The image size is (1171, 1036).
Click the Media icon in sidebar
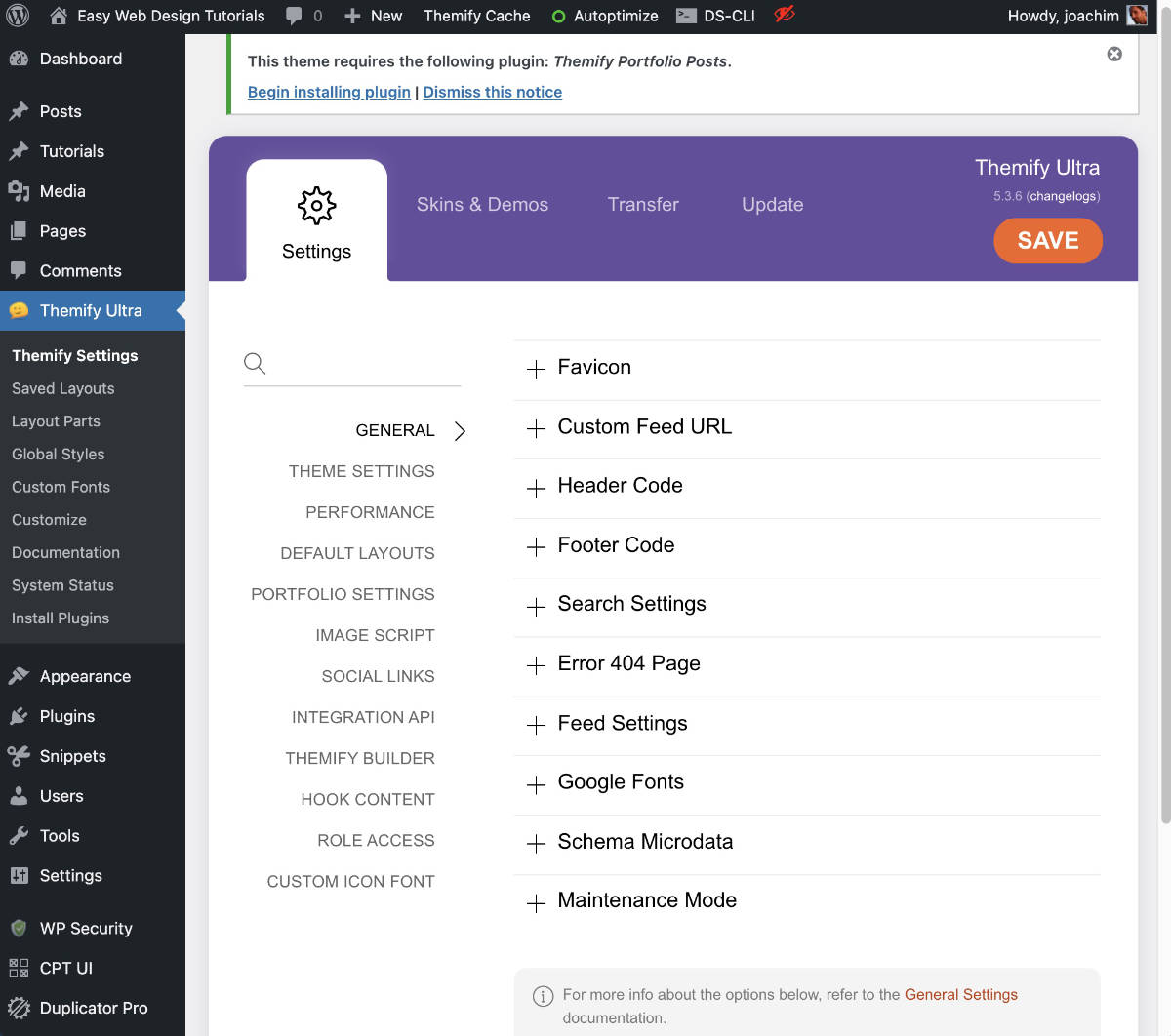[x=19, y=191]
